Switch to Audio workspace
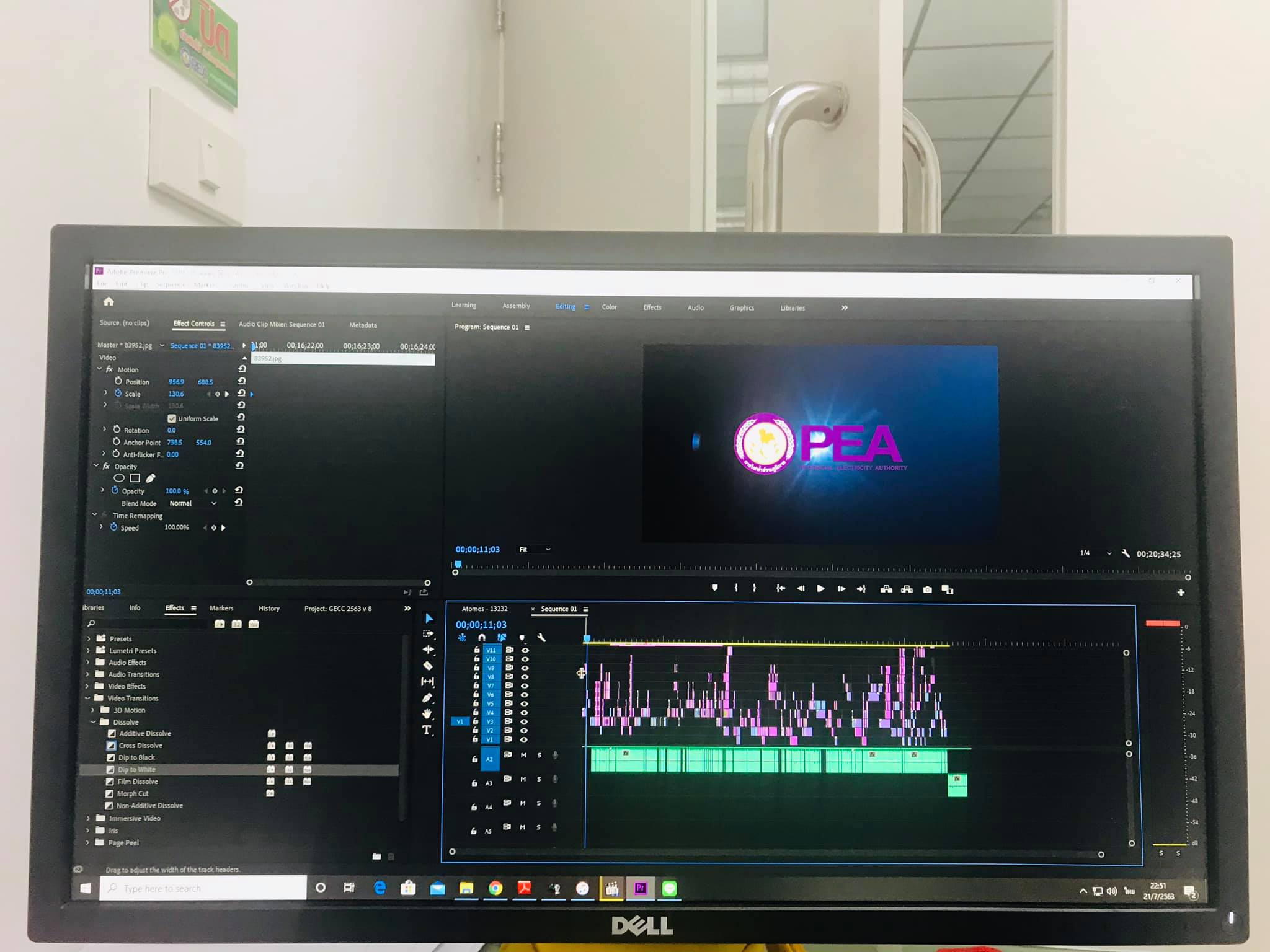 pyautogui.click(x=695, y=307)
